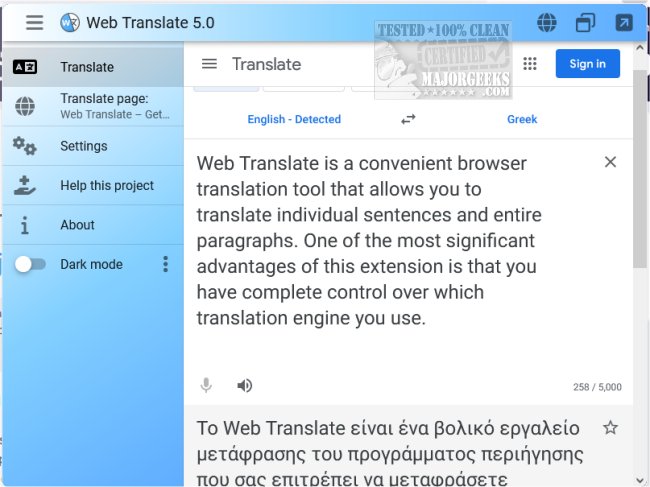The image size is (650, 487).
Task: Listen to the source text speaker icon
Action: click(x=245, y=385)
